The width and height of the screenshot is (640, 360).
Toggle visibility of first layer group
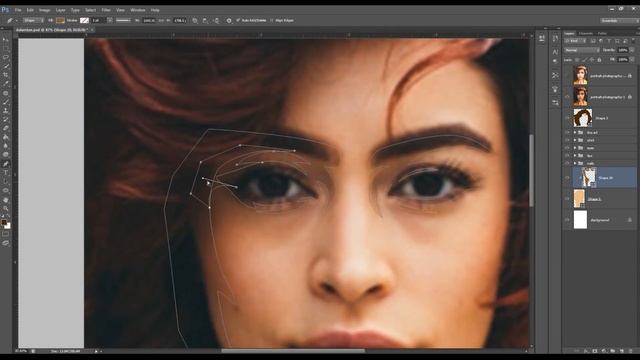(x=567, y=133)
